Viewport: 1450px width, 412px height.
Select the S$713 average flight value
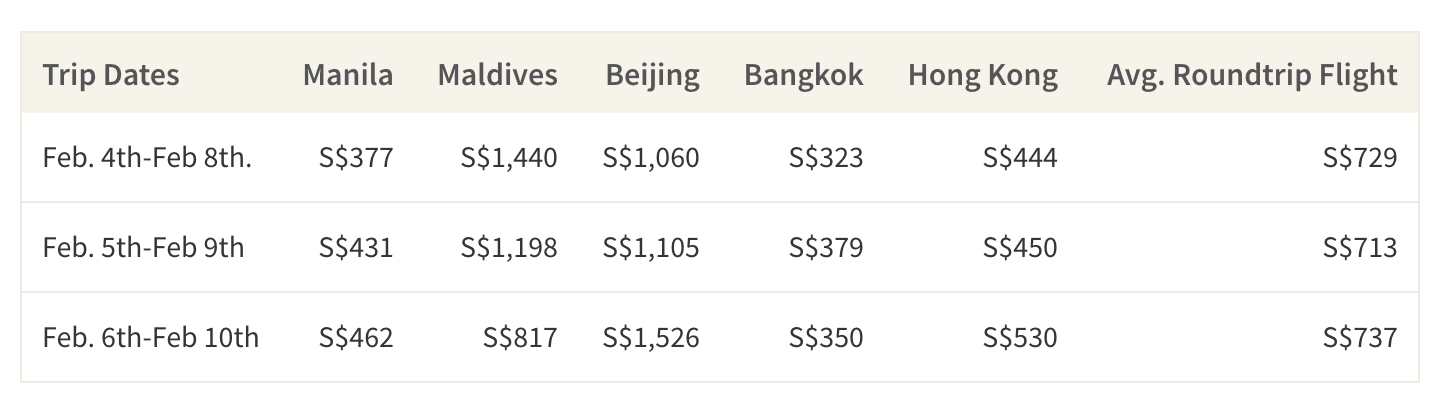click(x=1360, y=247)
